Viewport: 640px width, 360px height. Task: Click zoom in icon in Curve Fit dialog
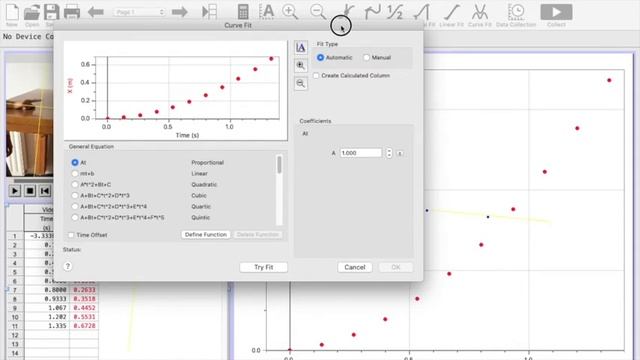pos(301,65)
